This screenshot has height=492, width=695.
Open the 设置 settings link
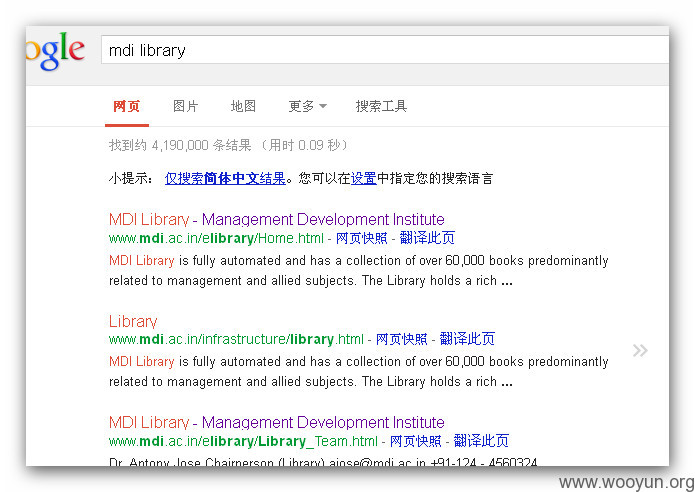pos(363,179)
